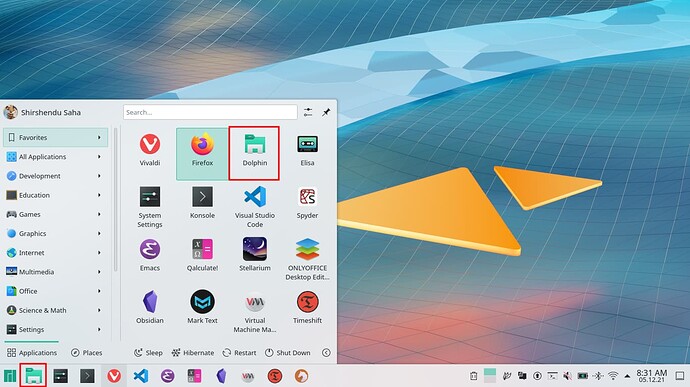Click the Emacs icon on the taskbar
This screenshot has height=387, width=690.
click(x=168, y=376)
